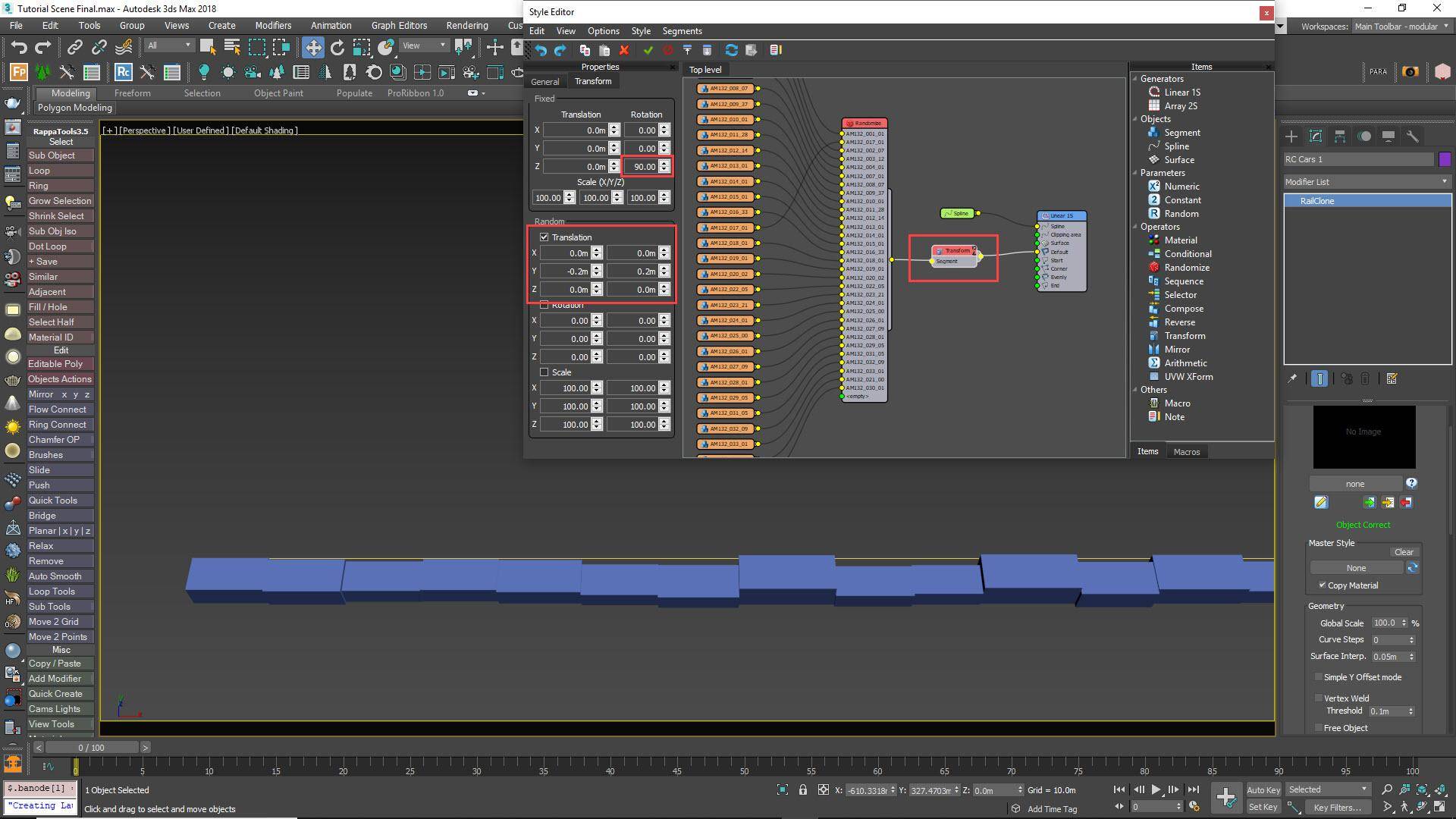Undo the last action in Style Editor
The image size is (1456, 819).
[x=540, y=50]
